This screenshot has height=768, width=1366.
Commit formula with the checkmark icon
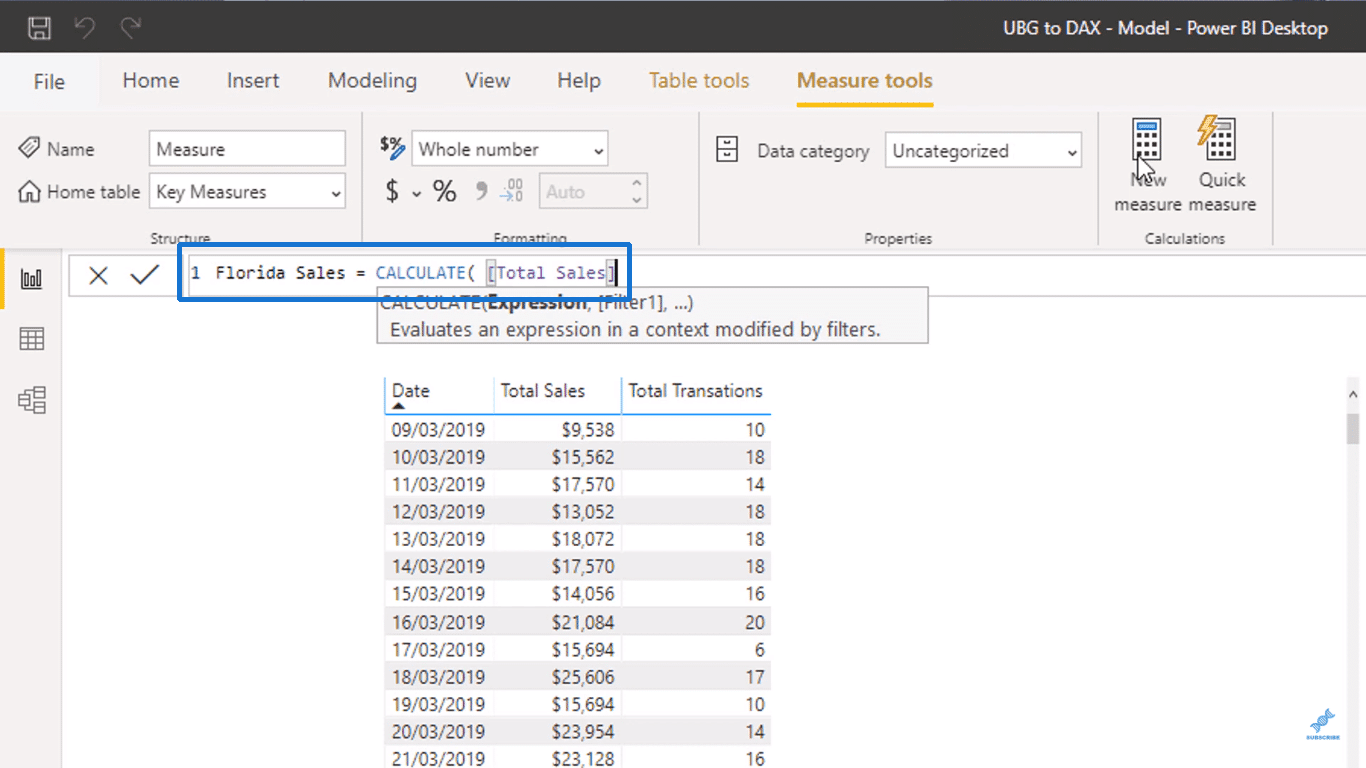[145, 274]
